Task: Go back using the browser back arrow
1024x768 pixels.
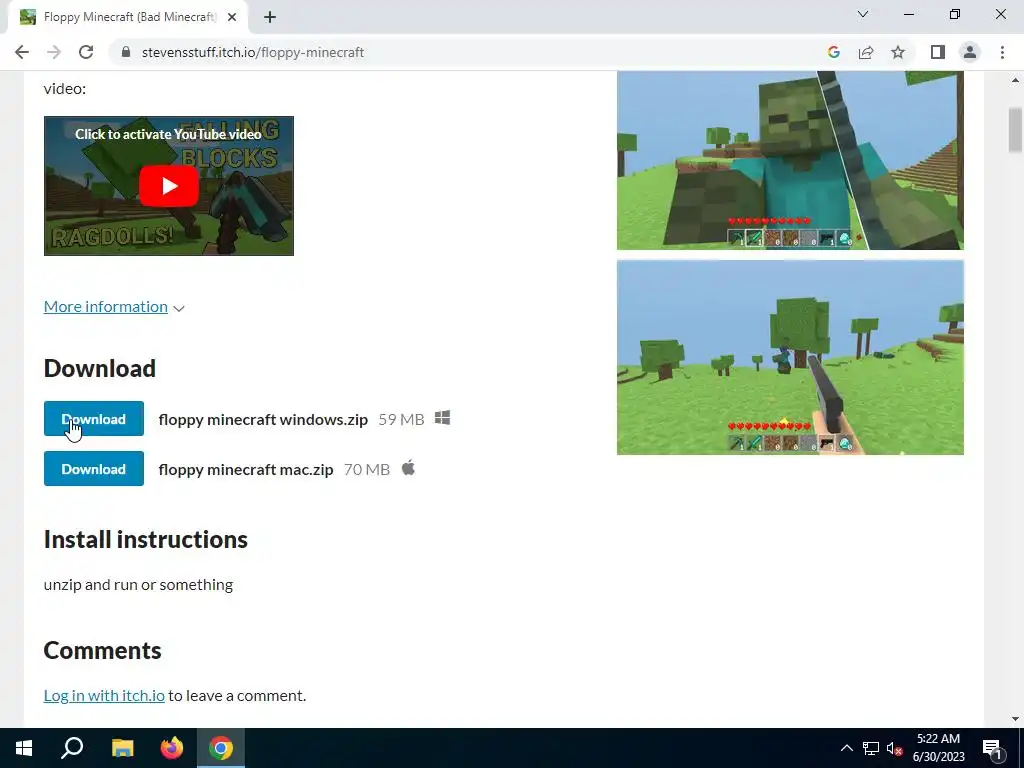Action: 22,52
